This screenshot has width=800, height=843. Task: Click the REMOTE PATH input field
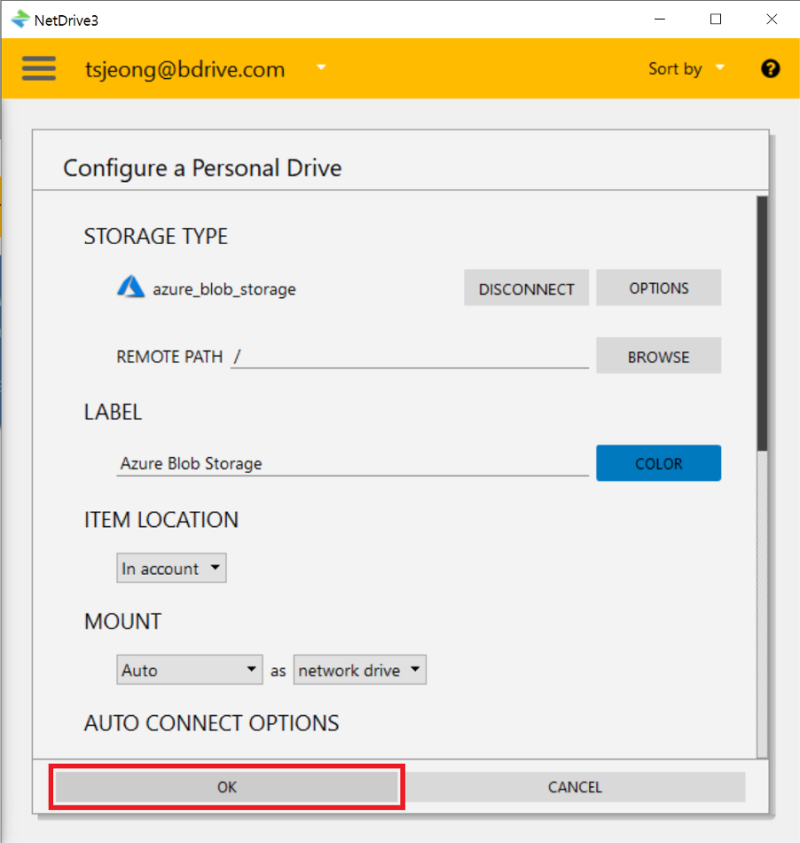[x=410, y=356]
